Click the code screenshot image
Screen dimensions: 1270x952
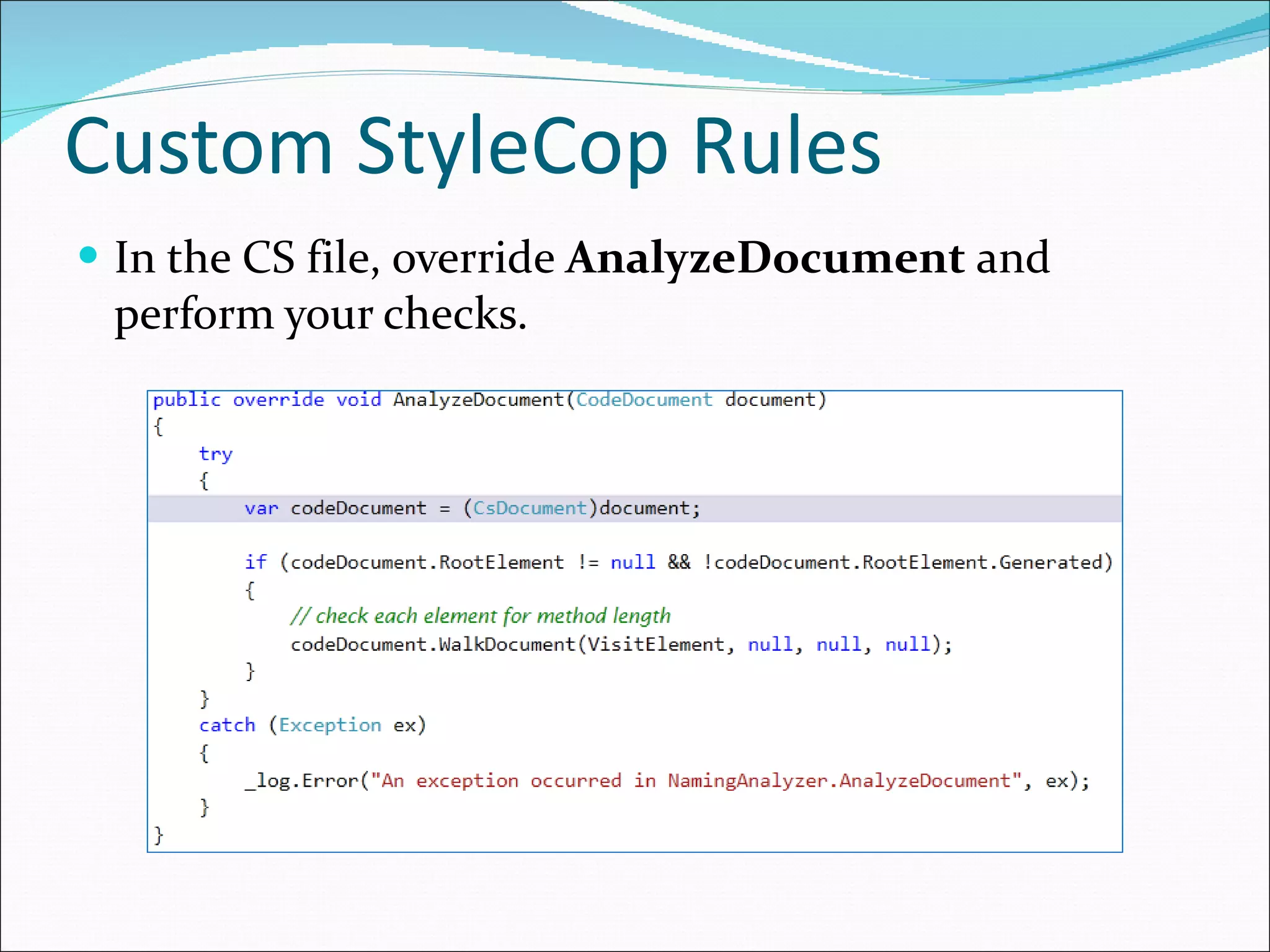coord(634,621)
